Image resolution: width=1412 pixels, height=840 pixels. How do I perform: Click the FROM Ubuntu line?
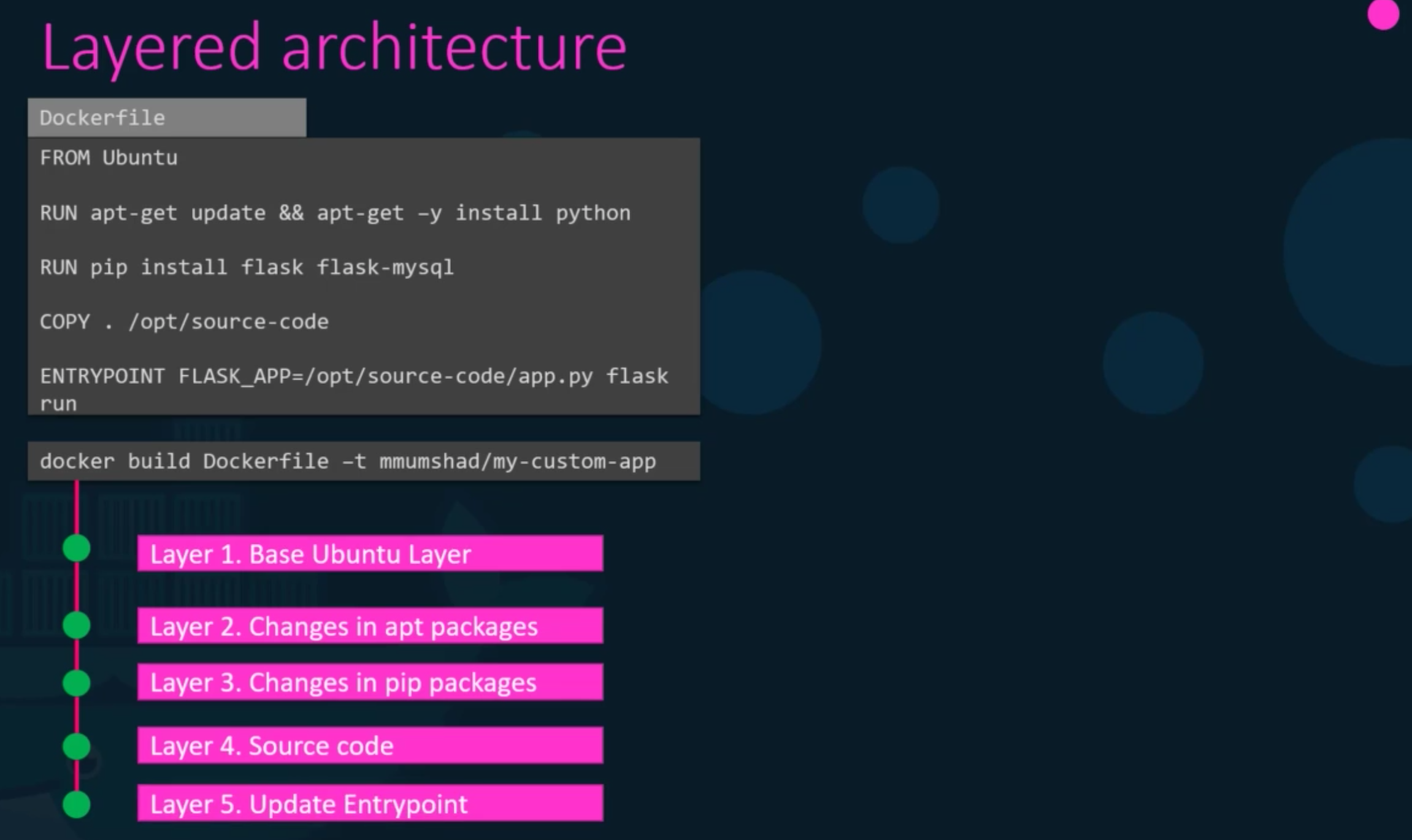[109, 158]
